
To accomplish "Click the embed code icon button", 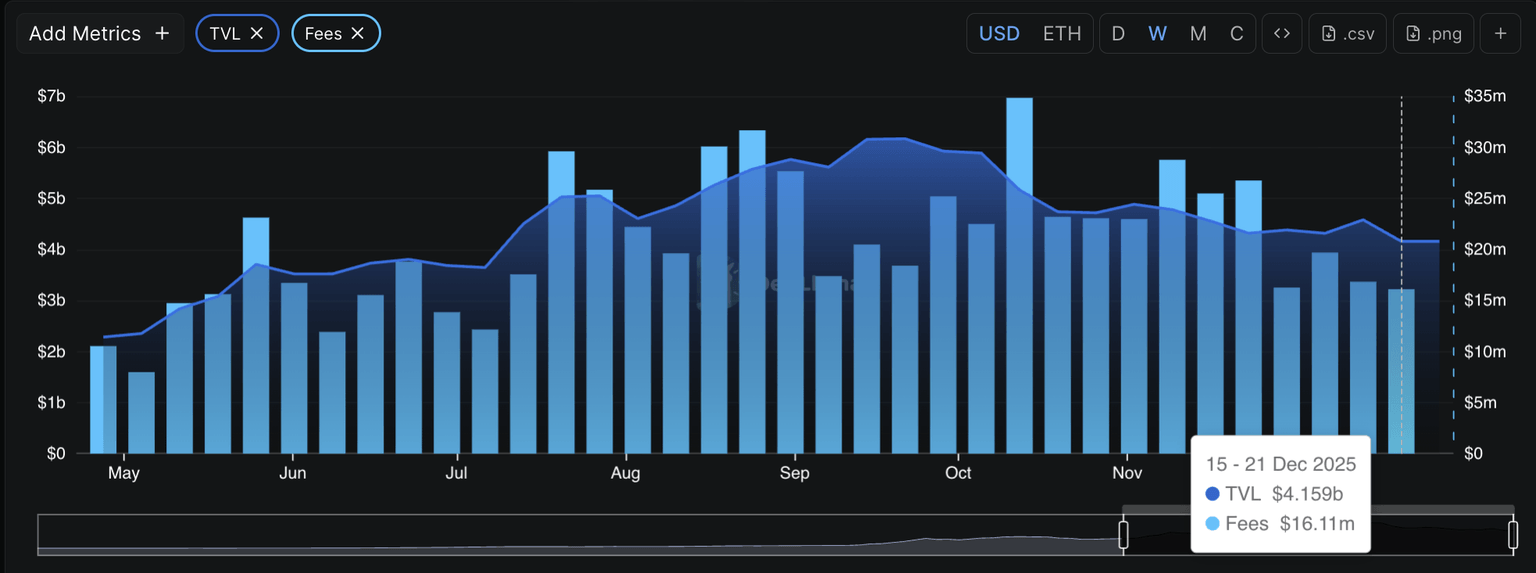I will click(x=1281, y=33).
